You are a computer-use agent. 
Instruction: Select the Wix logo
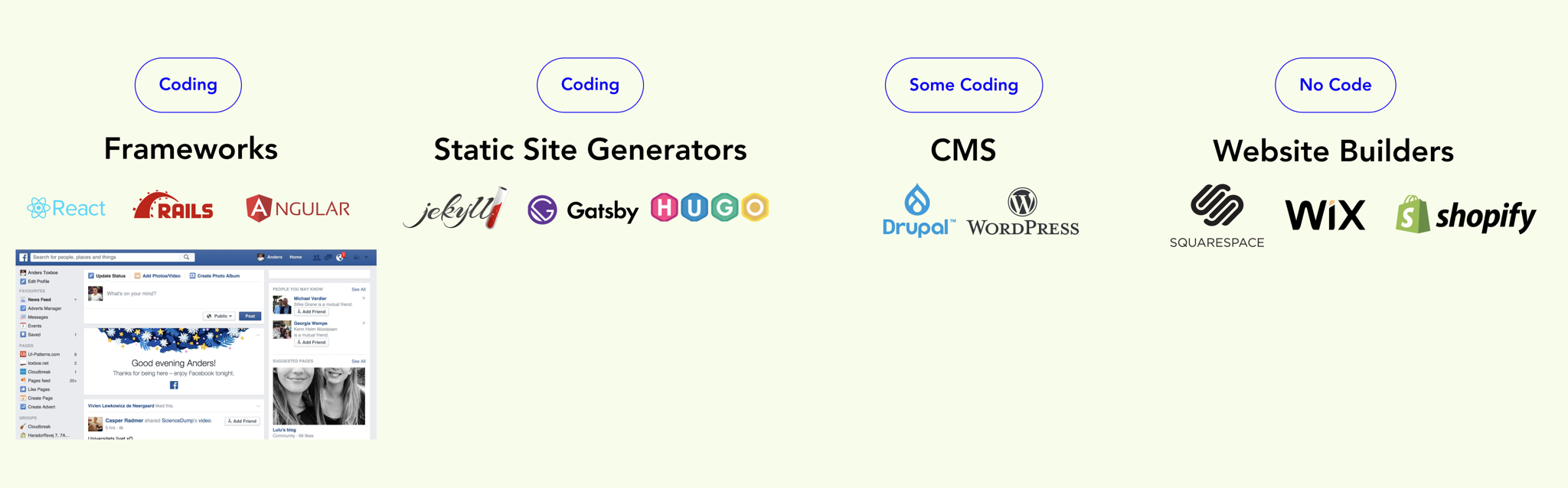1325,215
